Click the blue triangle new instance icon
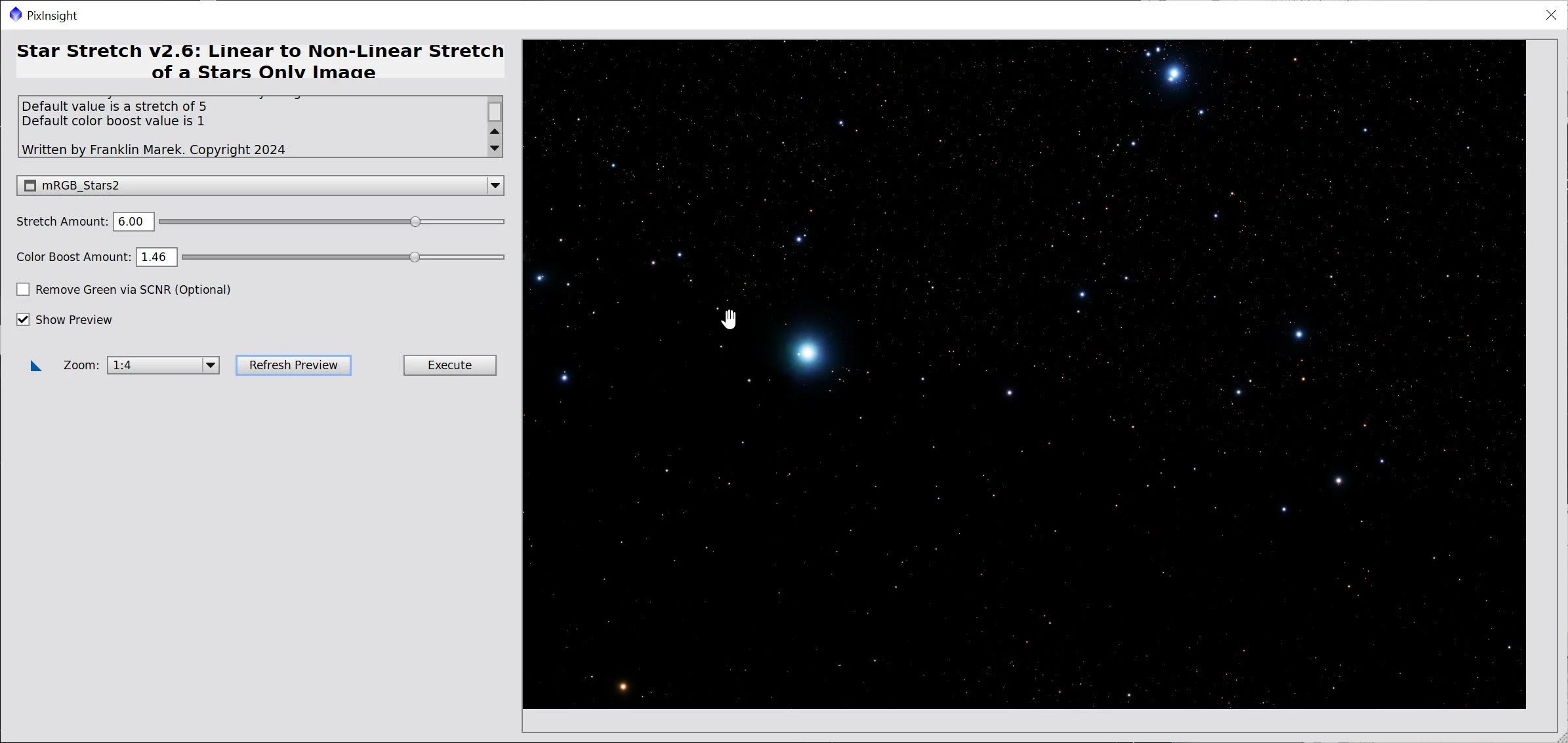The width and height of the screenshot is (1568, 743). (36, 366)
